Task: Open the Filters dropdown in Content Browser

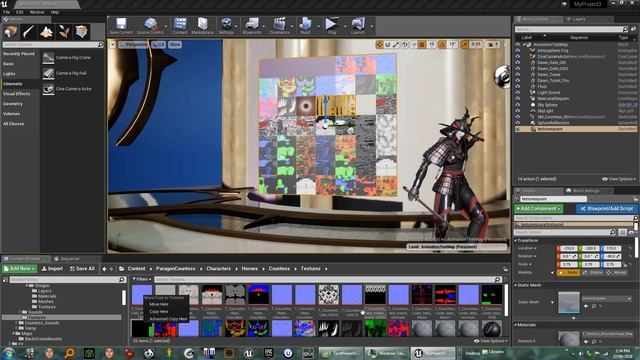Action: [x=142, y=279]
